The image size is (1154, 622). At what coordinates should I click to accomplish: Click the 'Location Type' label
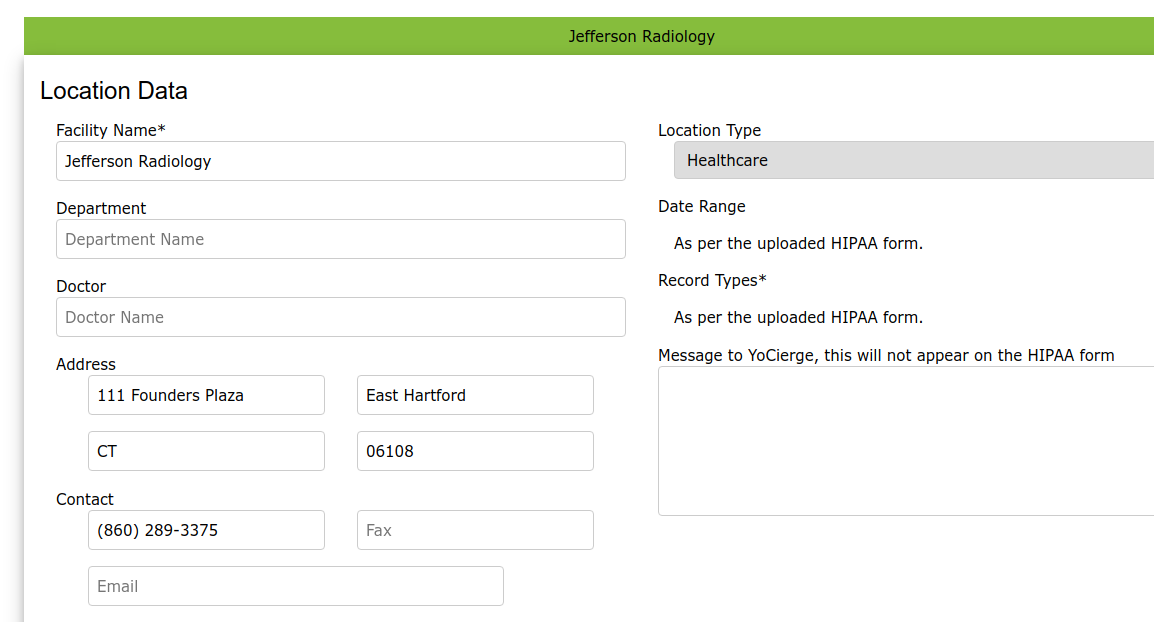[709, 130]
